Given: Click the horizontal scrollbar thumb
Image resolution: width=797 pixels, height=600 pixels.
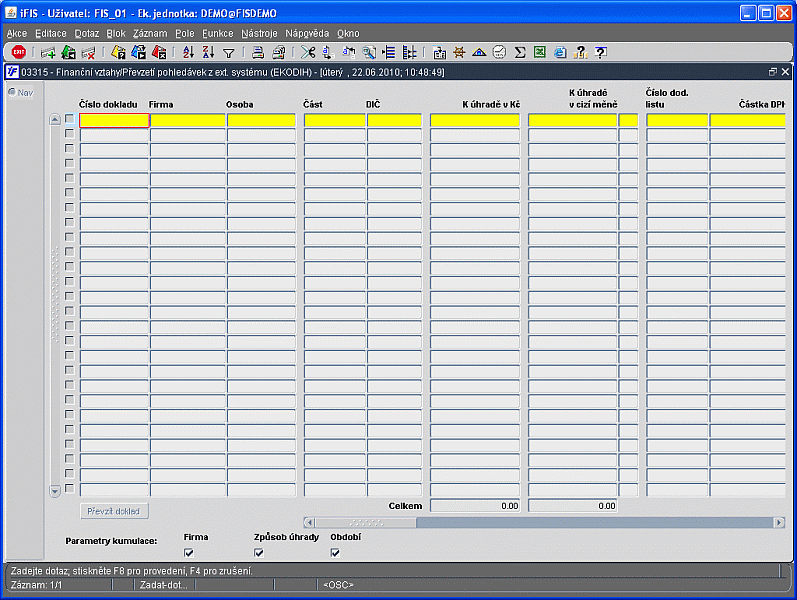Looking at the screenshot, I should [366, 522].
